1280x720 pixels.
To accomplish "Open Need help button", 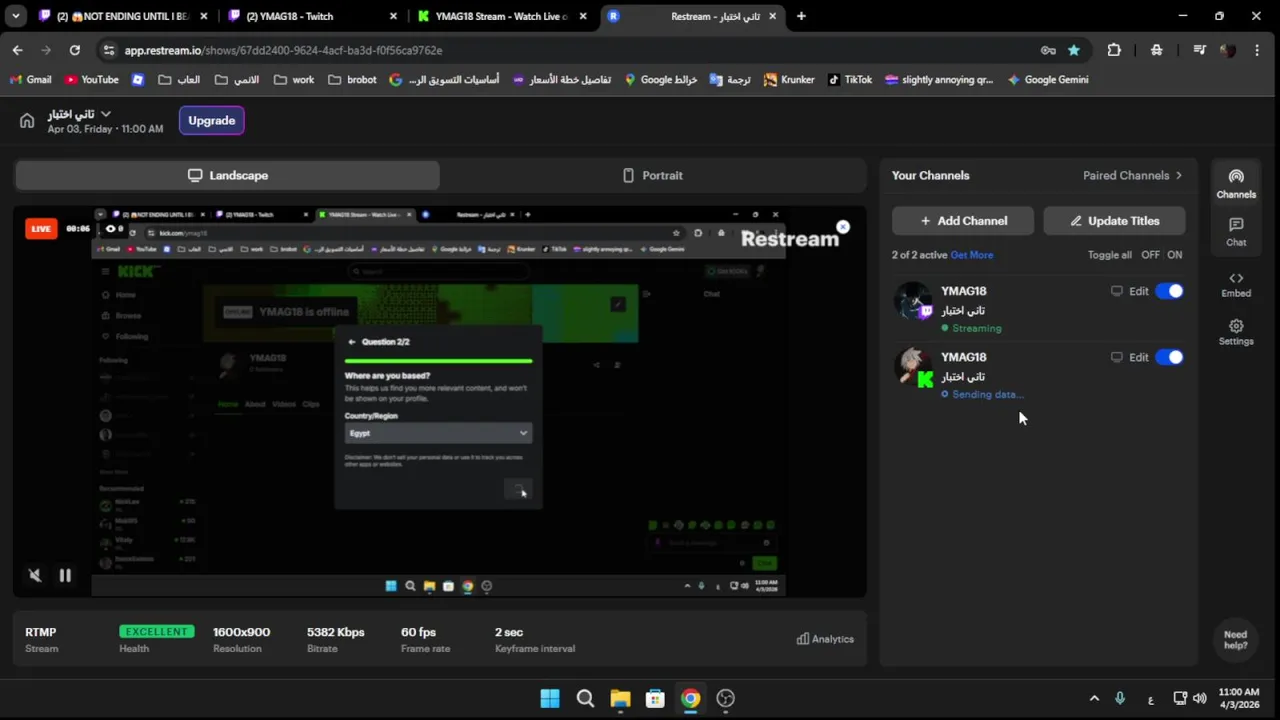I will coord(1236,640).
